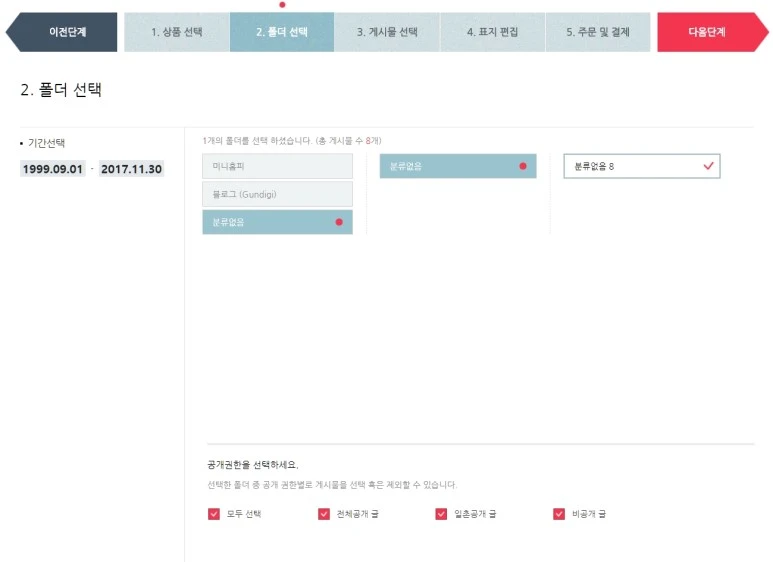
Task: Switch to step 3. 게시물 선택
Action: pos(387,32)
